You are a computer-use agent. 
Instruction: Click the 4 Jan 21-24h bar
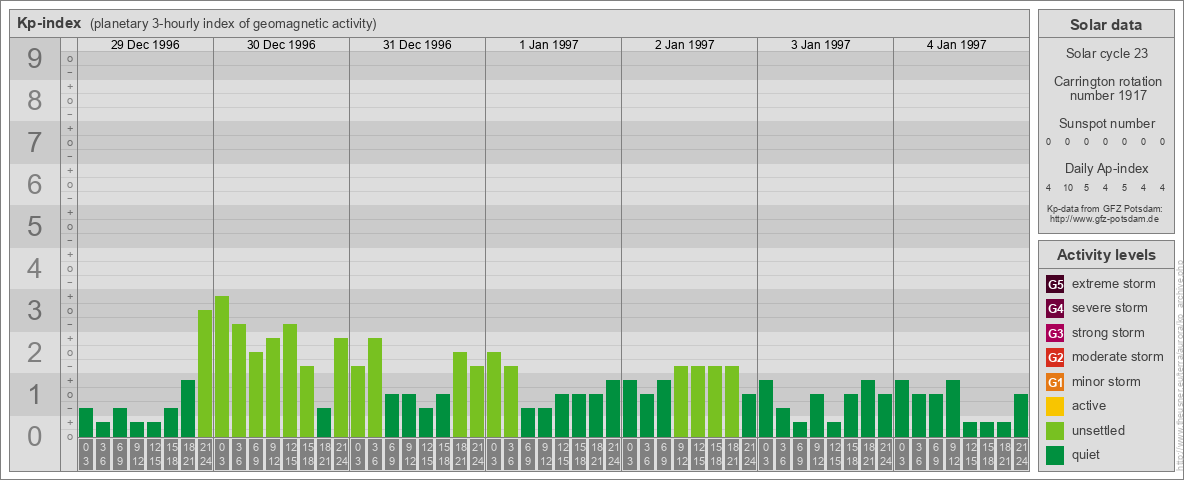[1021, 415]
